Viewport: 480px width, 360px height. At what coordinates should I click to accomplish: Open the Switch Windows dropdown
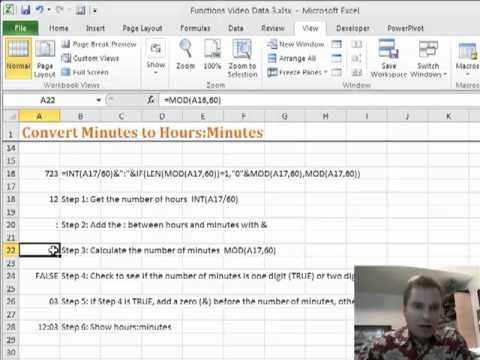428,58
